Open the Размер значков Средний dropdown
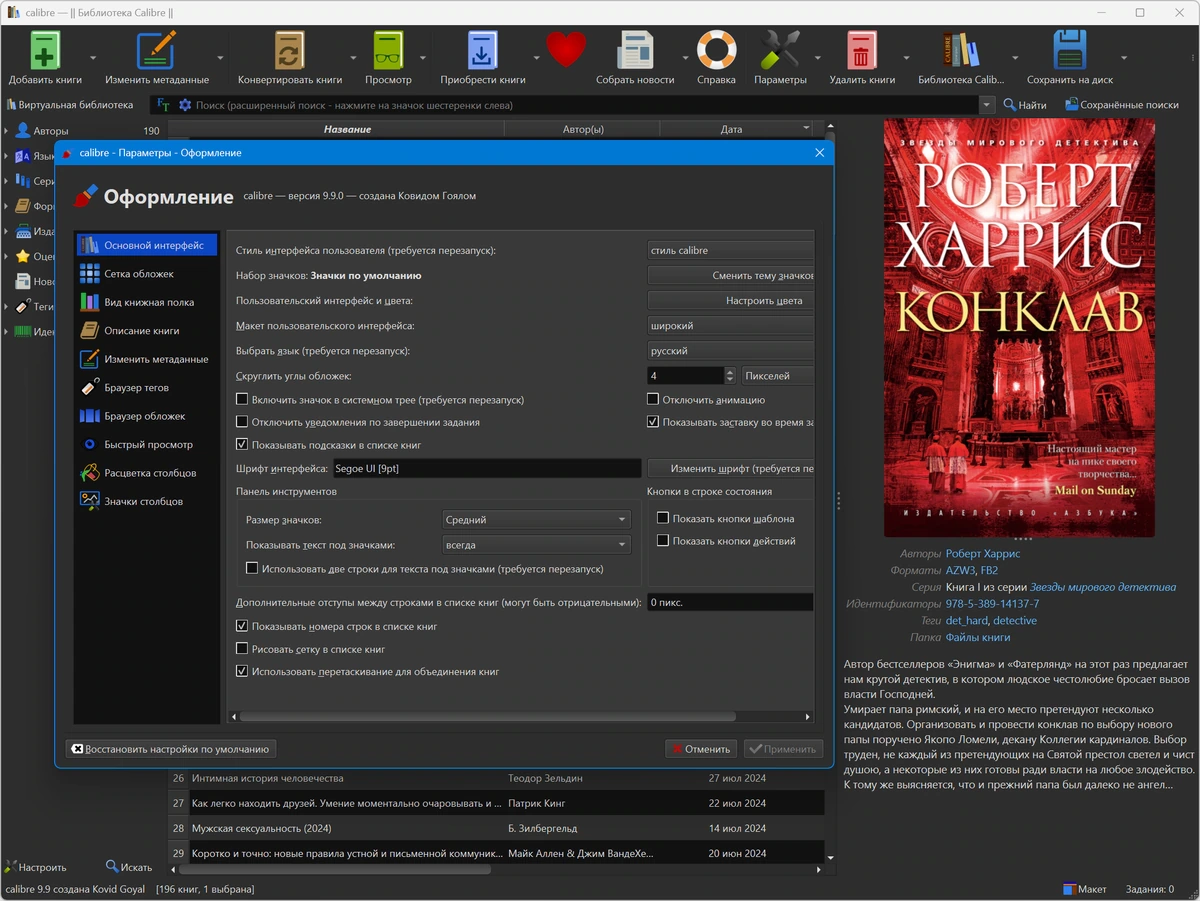 [537, 520]
